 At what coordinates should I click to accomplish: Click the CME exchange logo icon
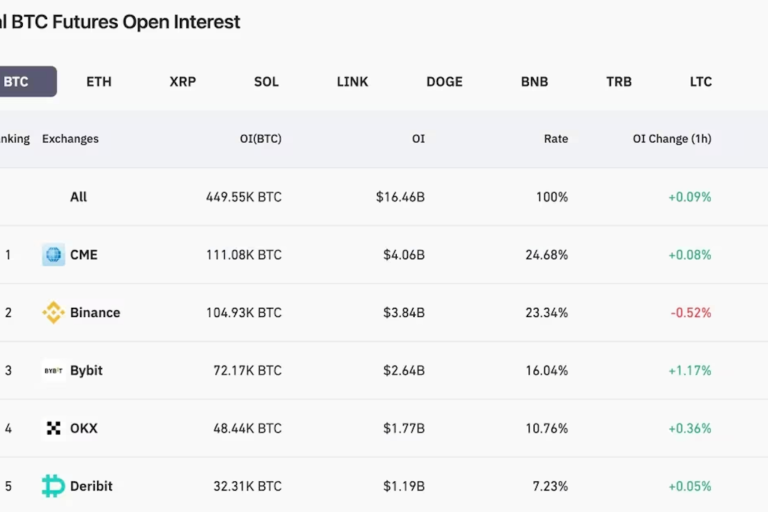(x=53, y=255)
